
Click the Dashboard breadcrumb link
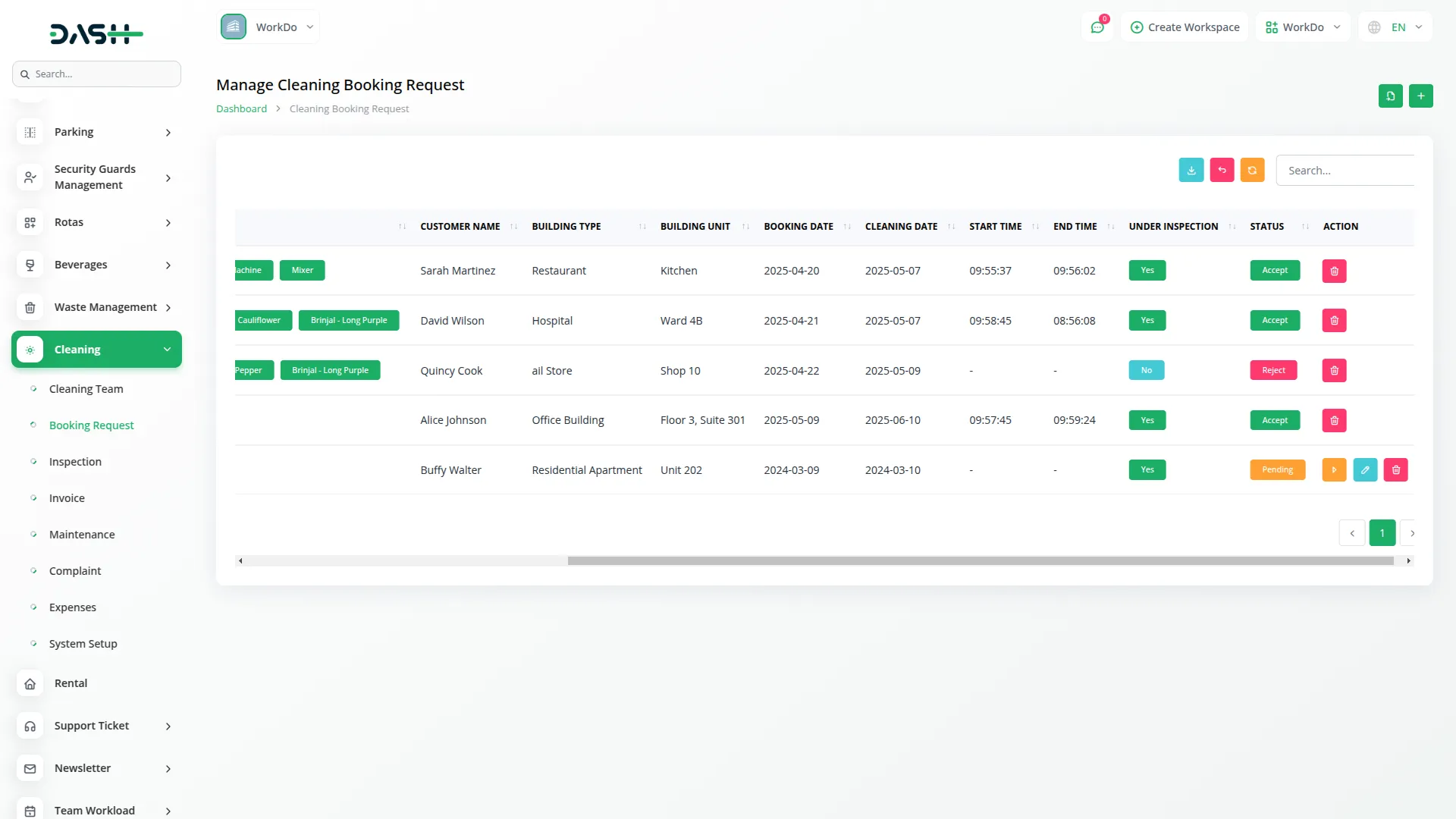pyautogui.click(x=241, y=109)
